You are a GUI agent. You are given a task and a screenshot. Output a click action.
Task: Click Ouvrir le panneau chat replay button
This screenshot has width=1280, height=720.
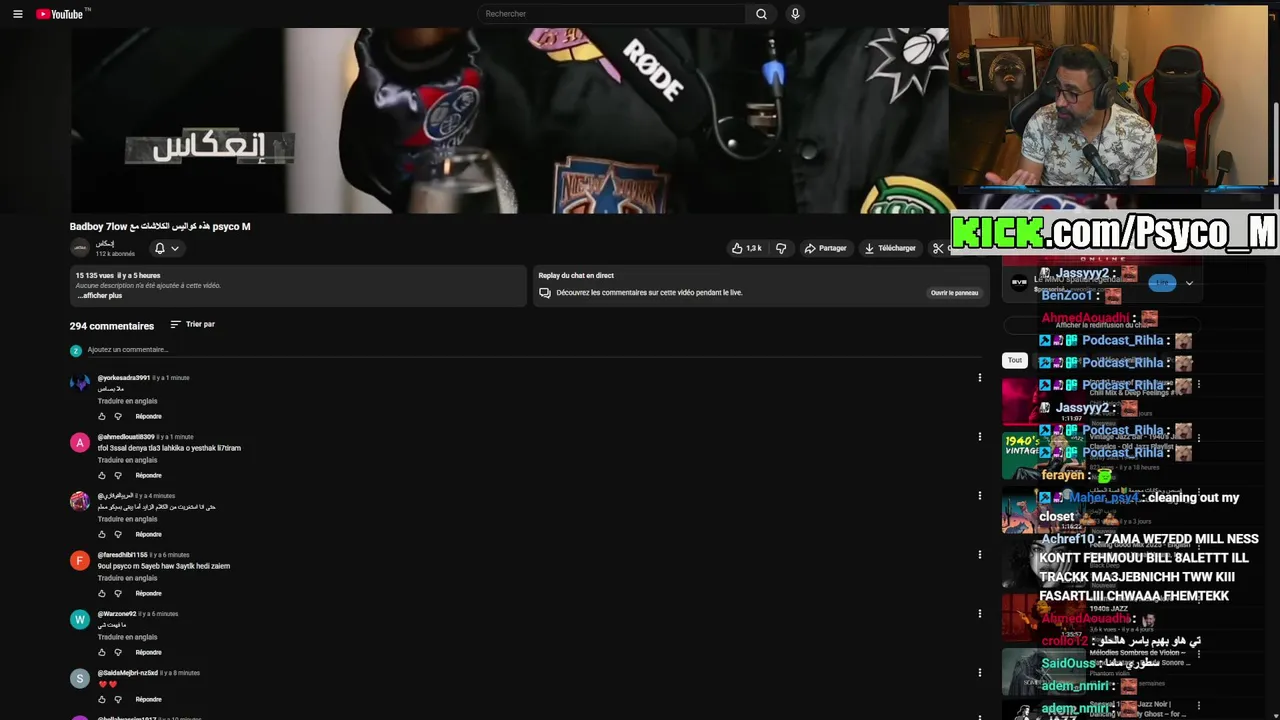(954, 293)
